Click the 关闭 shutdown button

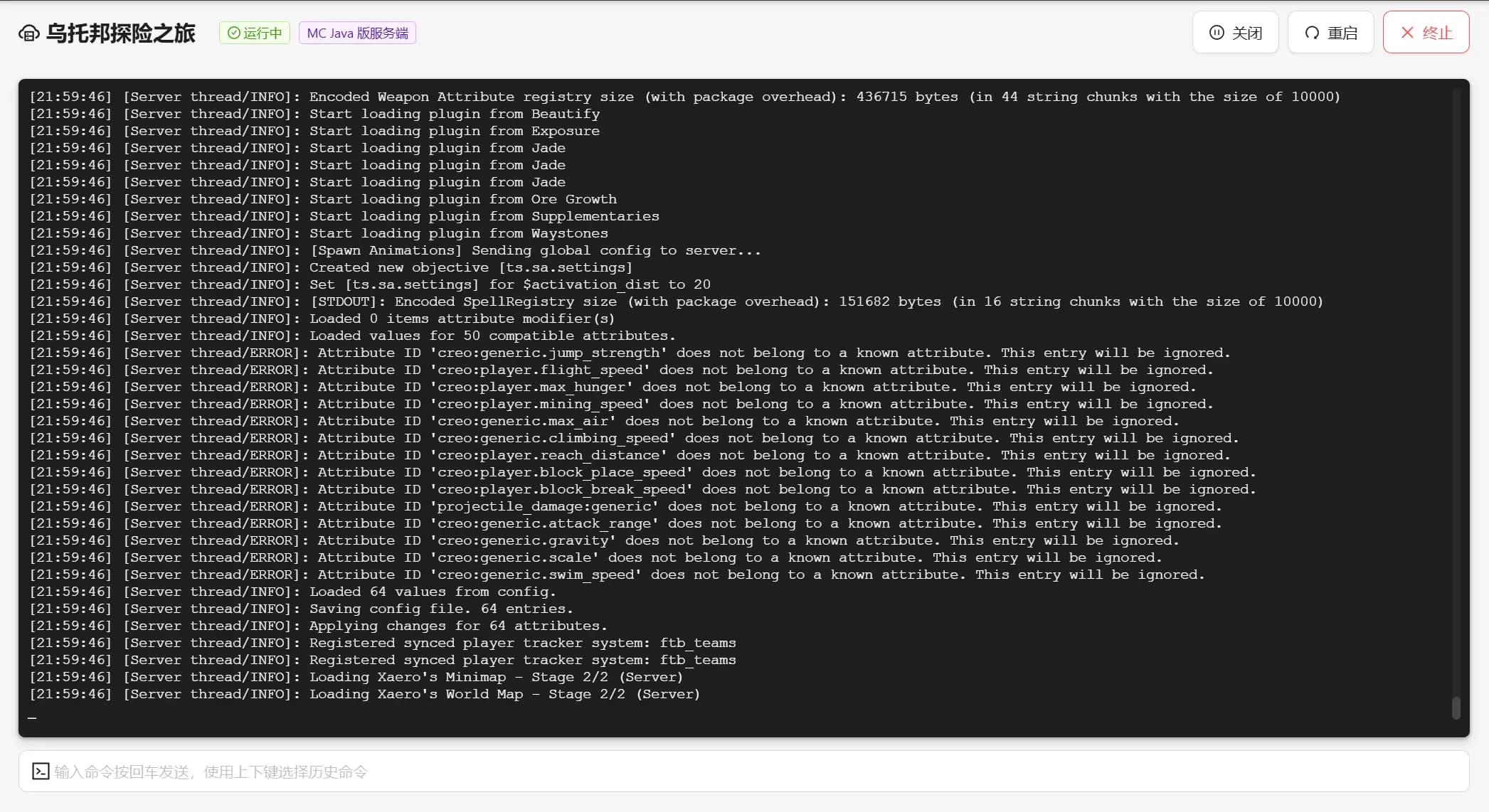pyautogui.click(x=1236, y=33)
